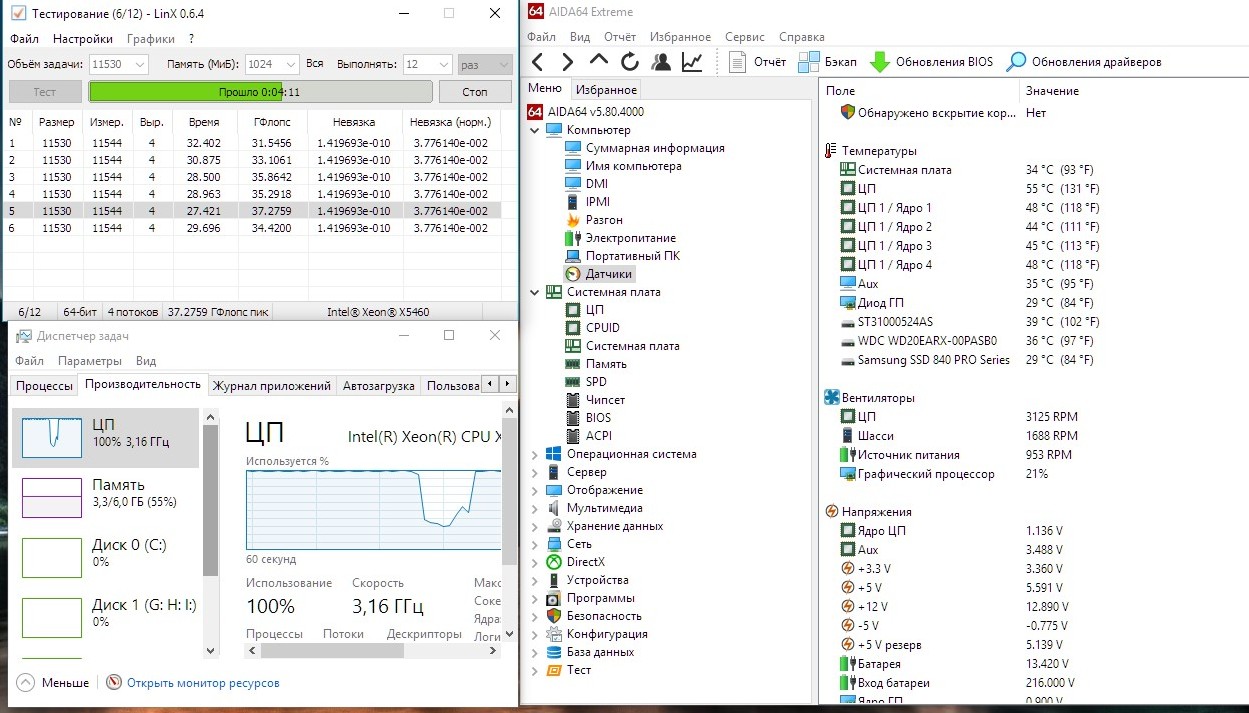Collapse the Компьютер tree node
1249x713 pixels.
coord(535,130)
